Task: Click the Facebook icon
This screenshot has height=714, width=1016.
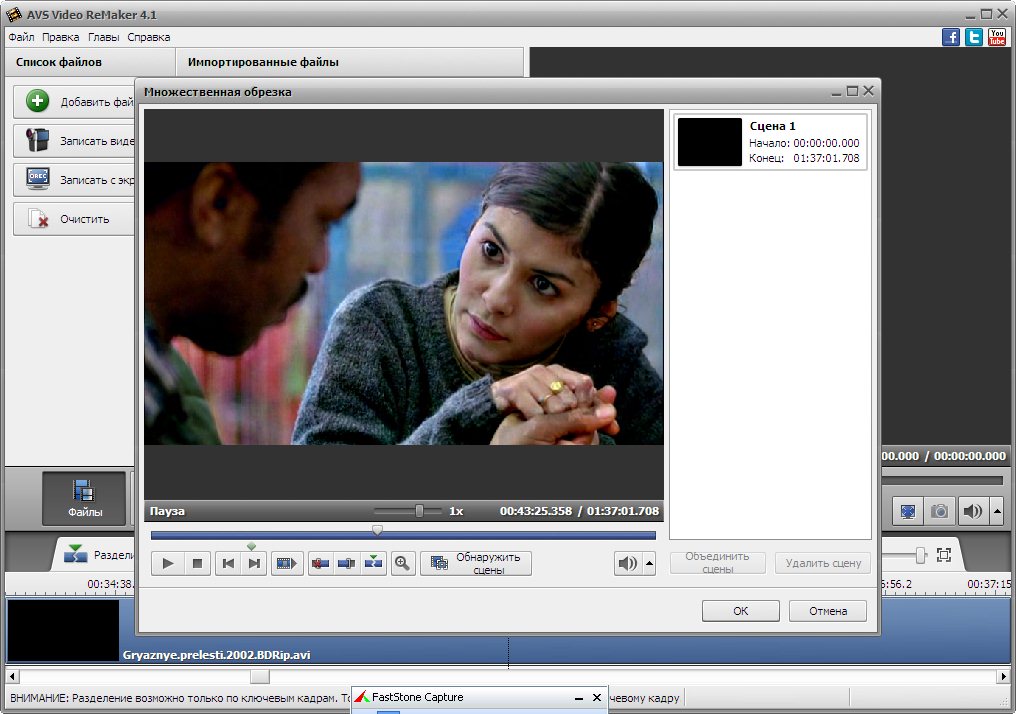Action: point(951,37)
